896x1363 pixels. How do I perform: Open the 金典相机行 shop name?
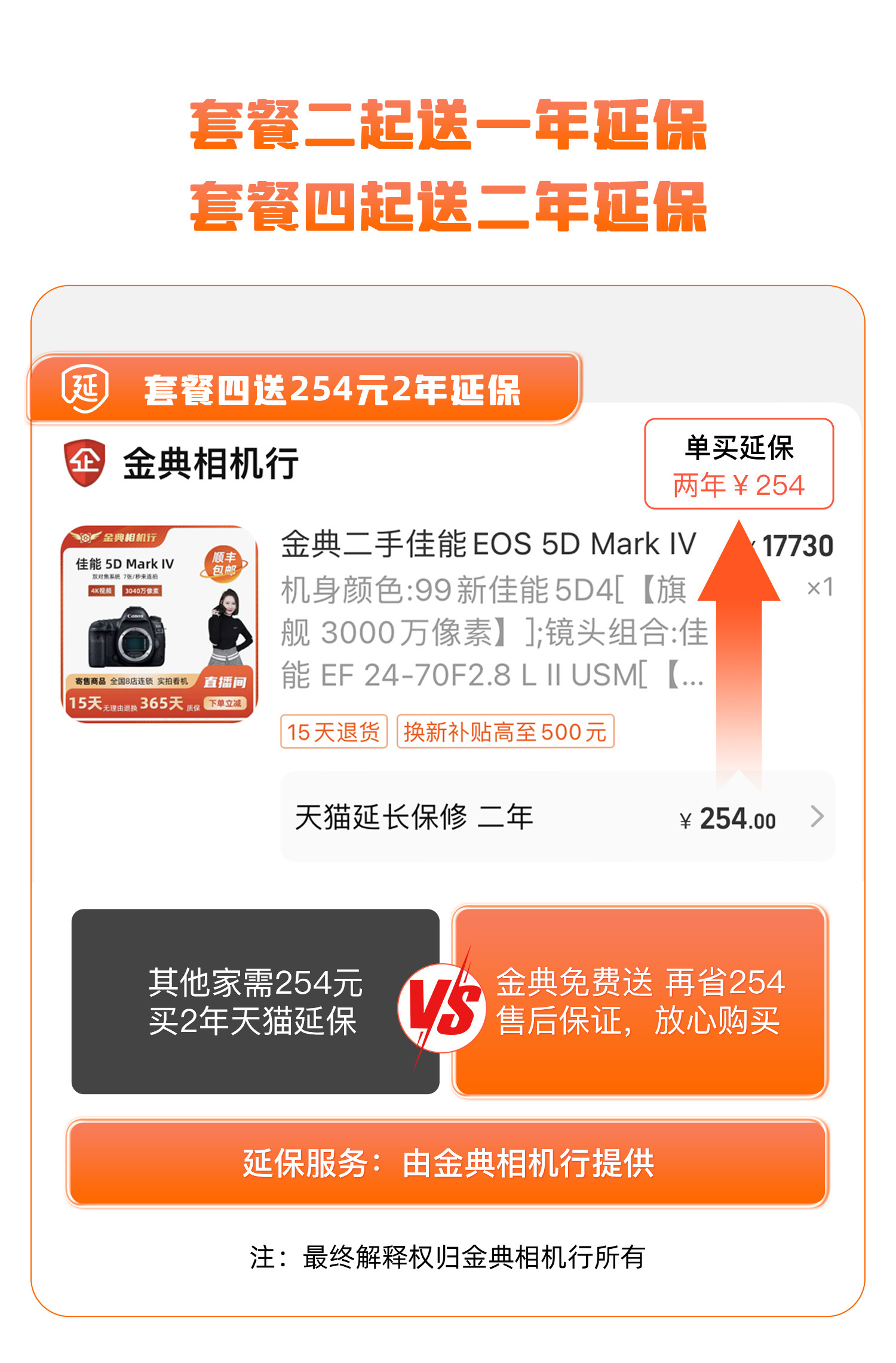point(211,464)
